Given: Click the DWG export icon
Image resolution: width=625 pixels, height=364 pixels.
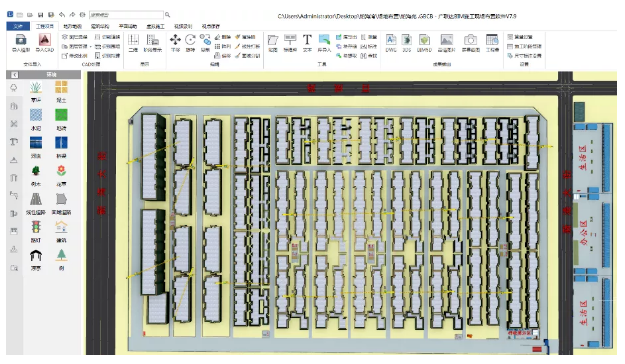Looking at the screenshot, I should [391, 40].
